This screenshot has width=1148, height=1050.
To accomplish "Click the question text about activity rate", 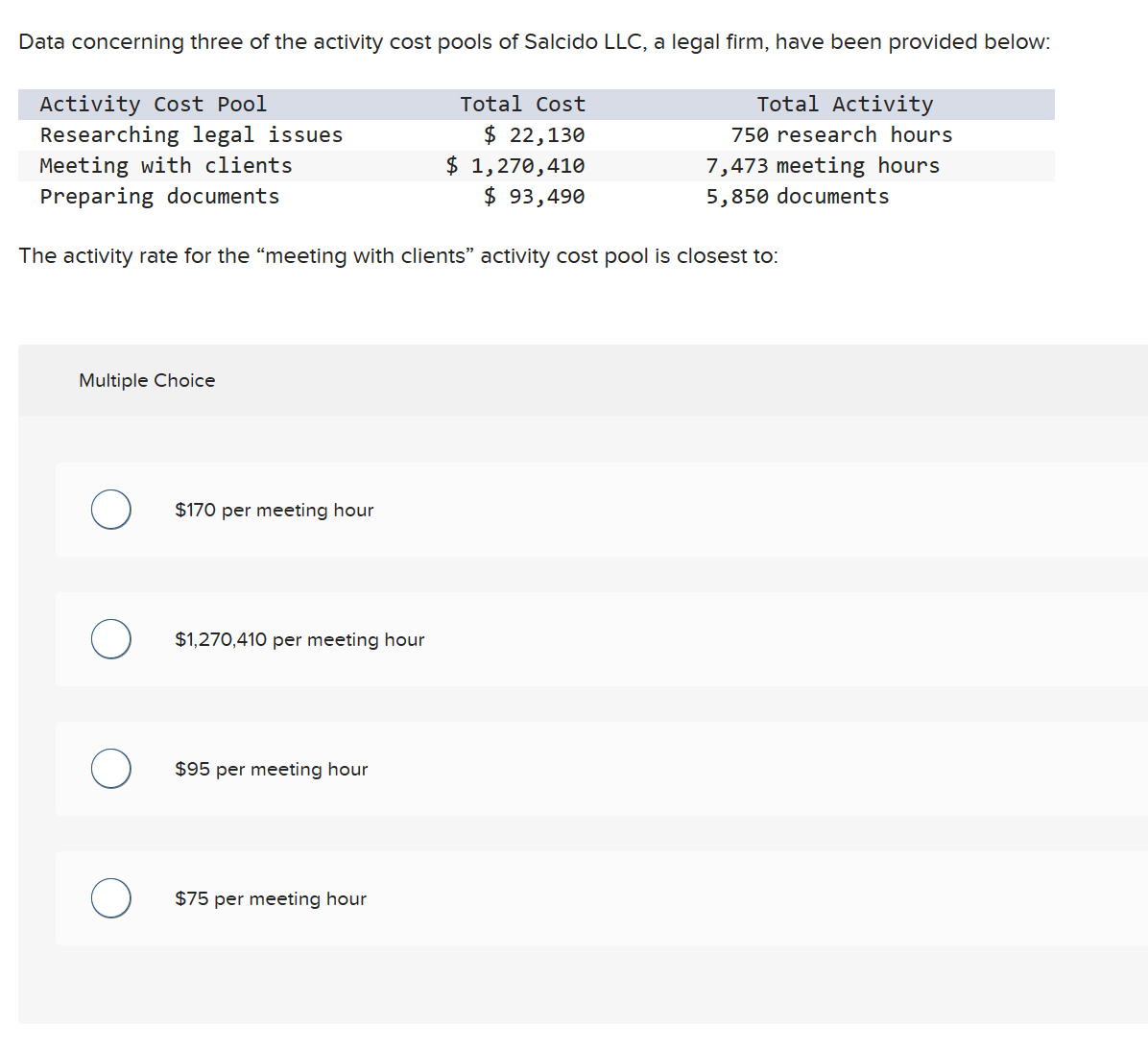I will (x=398, y=256).
